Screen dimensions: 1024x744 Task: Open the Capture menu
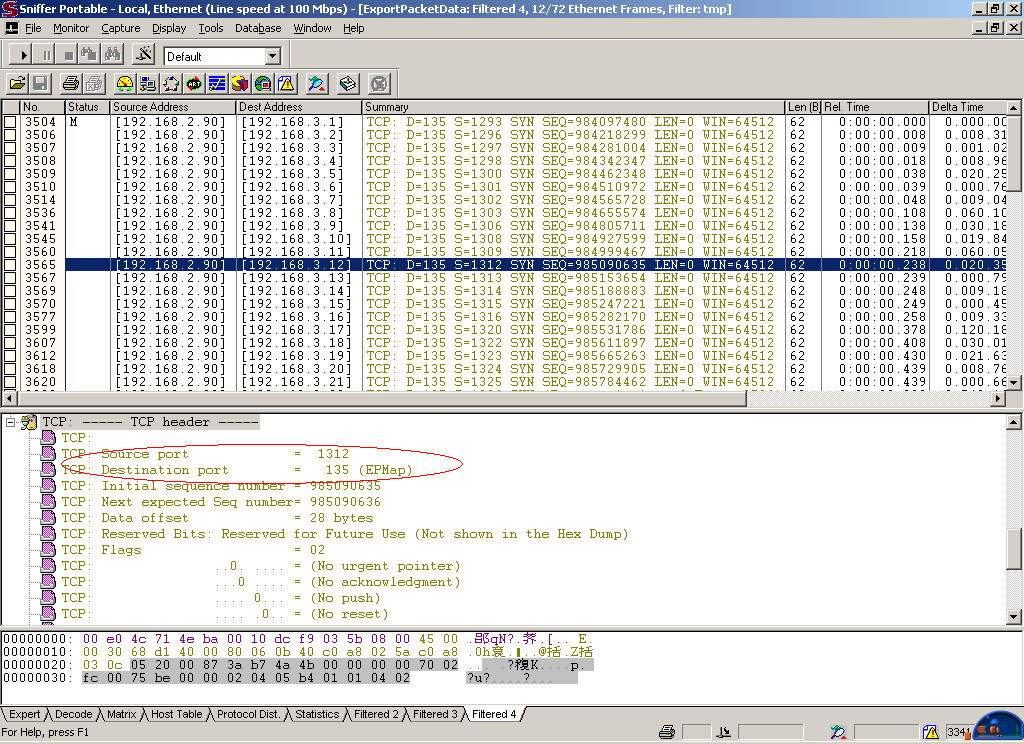(x=120, y=28)
